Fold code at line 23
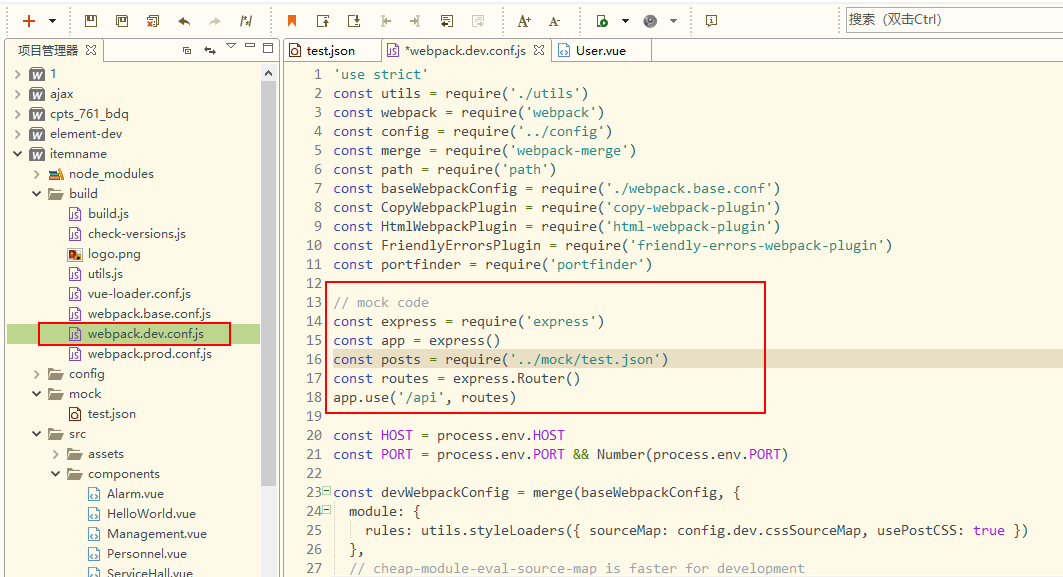This screenshot has width=1063, height=577. tap(326, 490)
